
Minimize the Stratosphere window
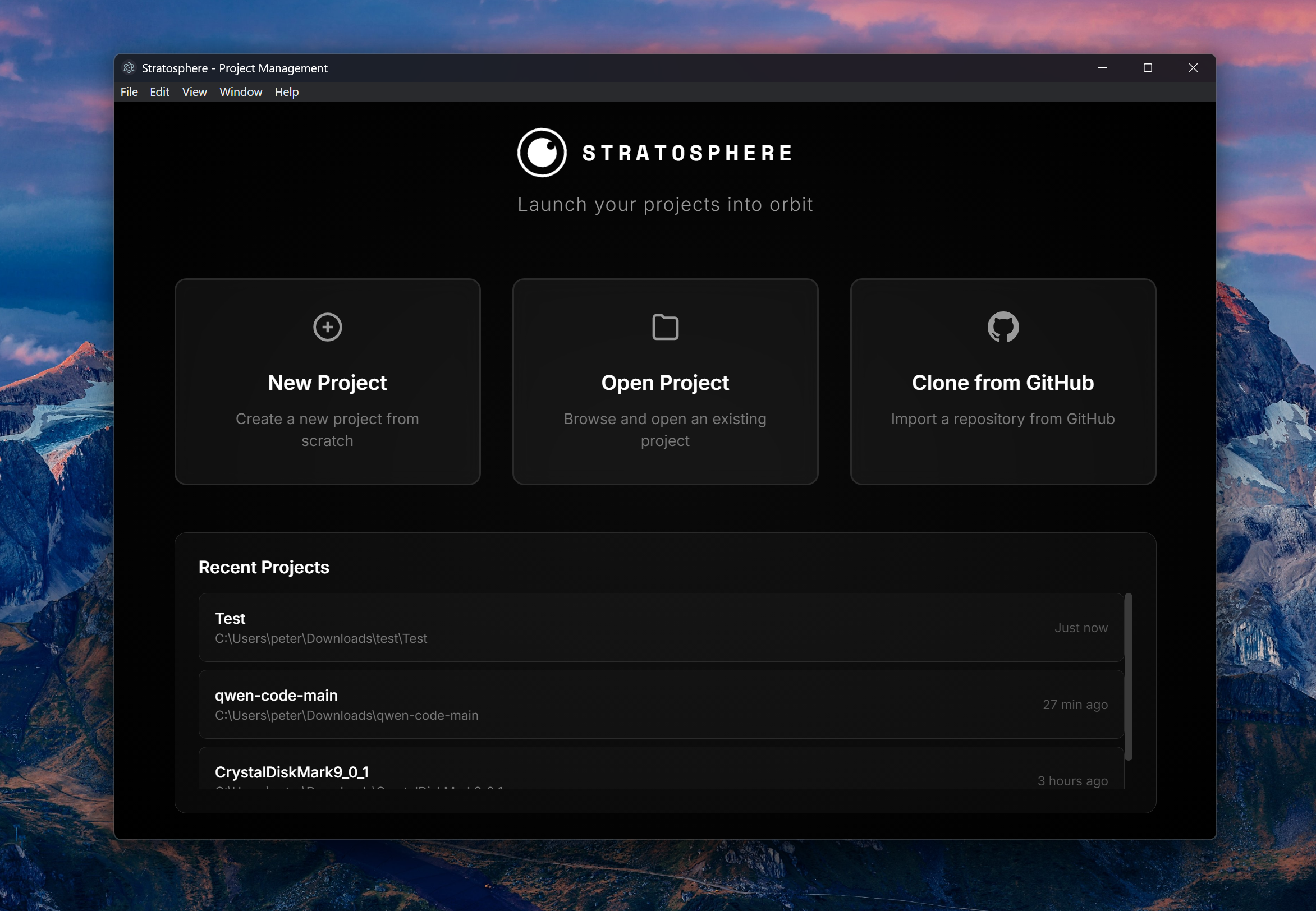point(1102,68)
